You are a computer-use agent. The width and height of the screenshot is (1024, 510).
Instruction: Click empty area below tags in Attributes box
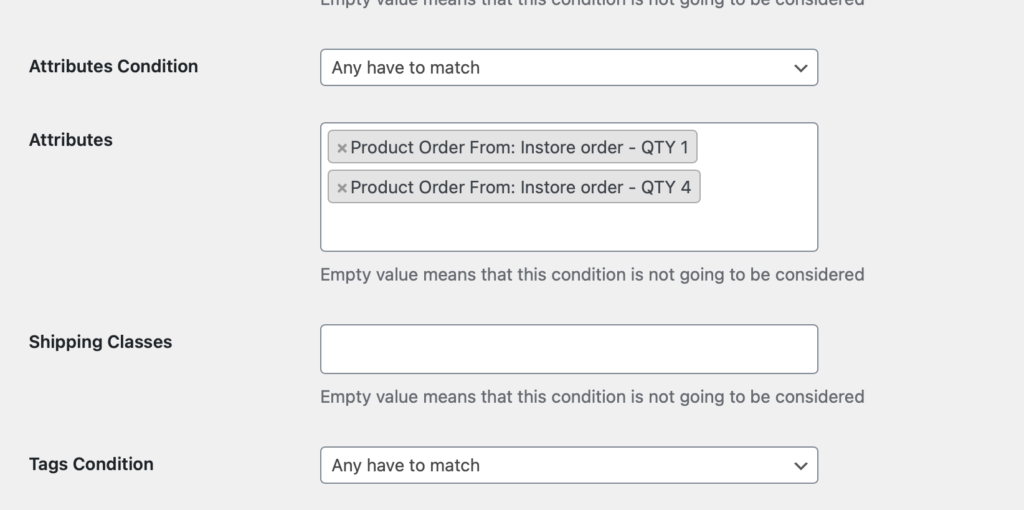(568, 228)
